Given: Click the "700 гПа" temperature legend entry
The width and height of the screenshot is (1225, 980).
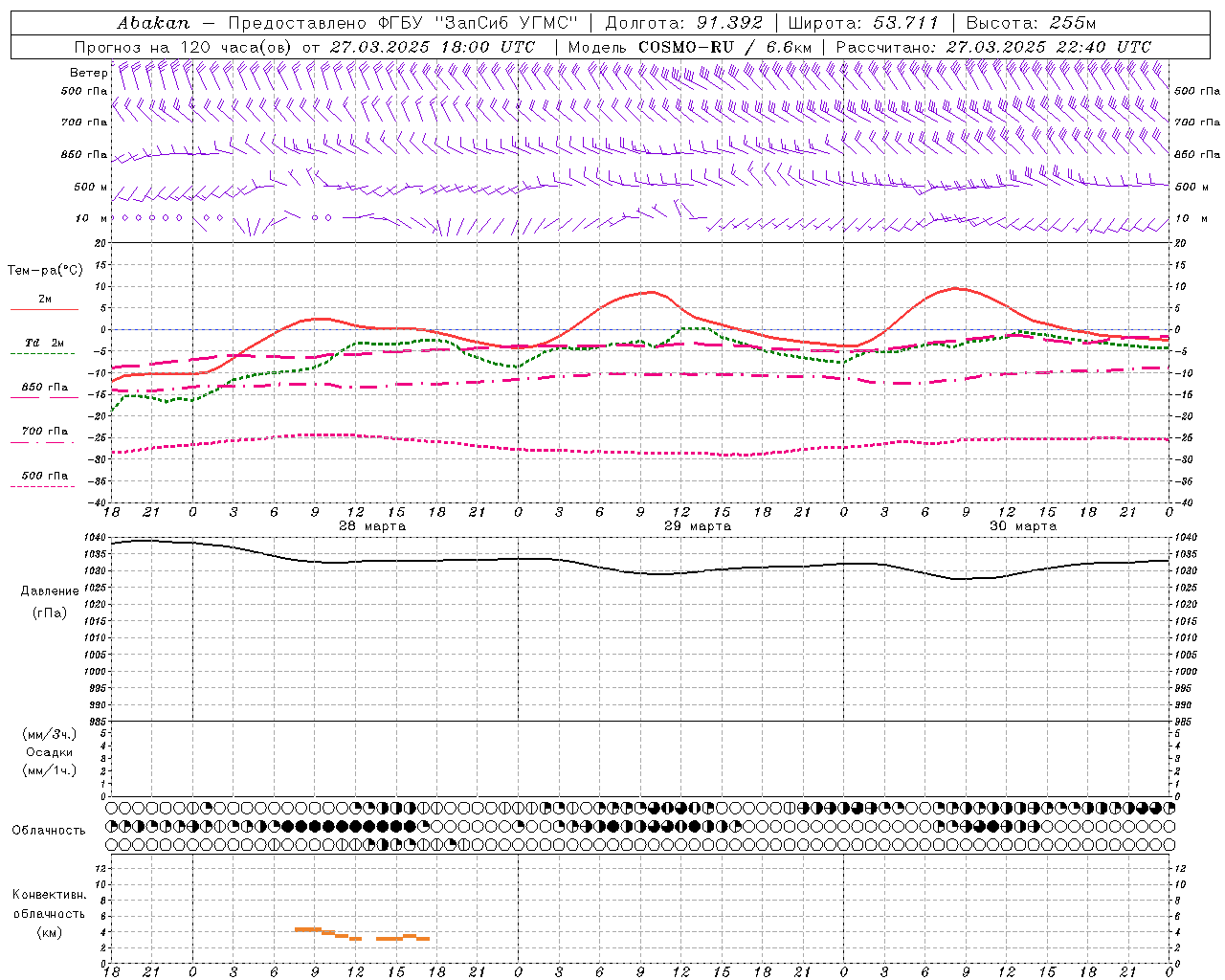Looking at the screenshot, I should click(x=44, y=432).
